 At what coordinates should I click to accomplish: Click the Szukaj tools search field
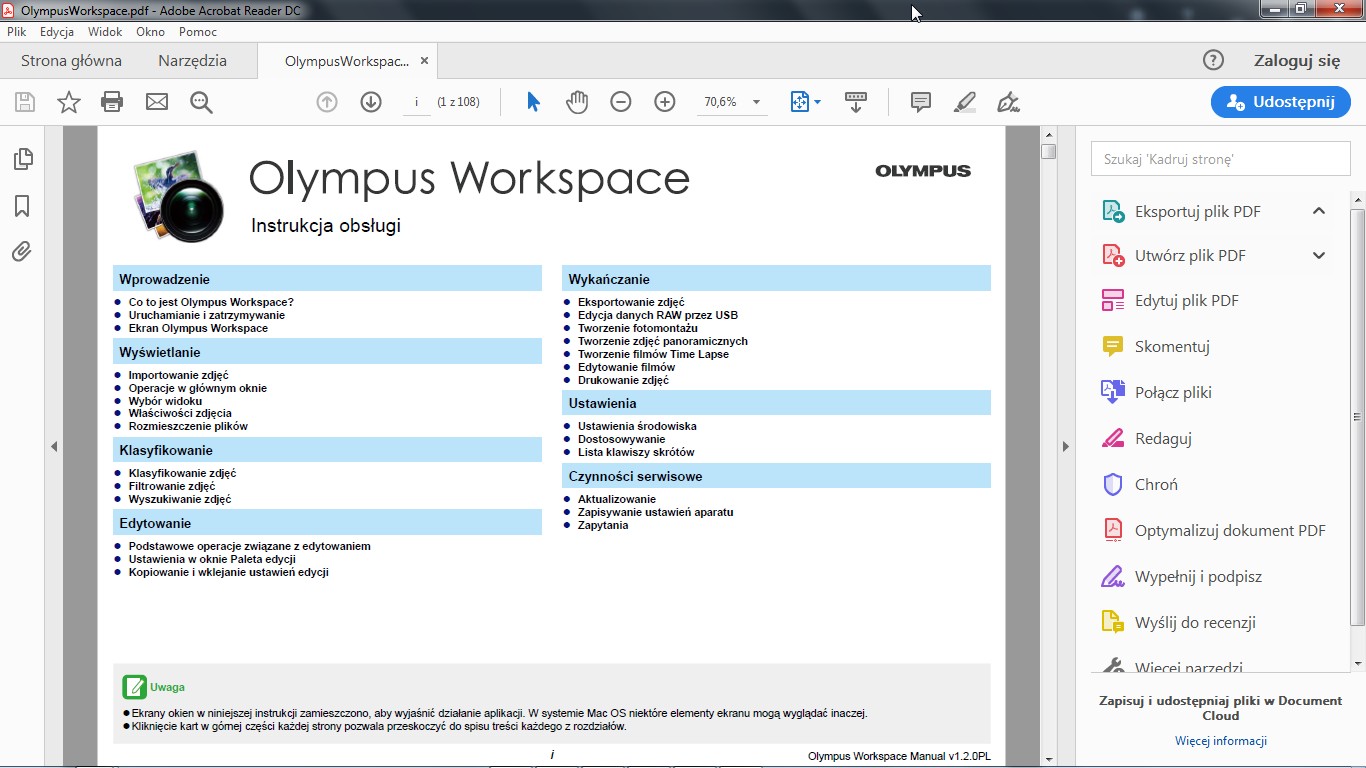[1220, 159]
